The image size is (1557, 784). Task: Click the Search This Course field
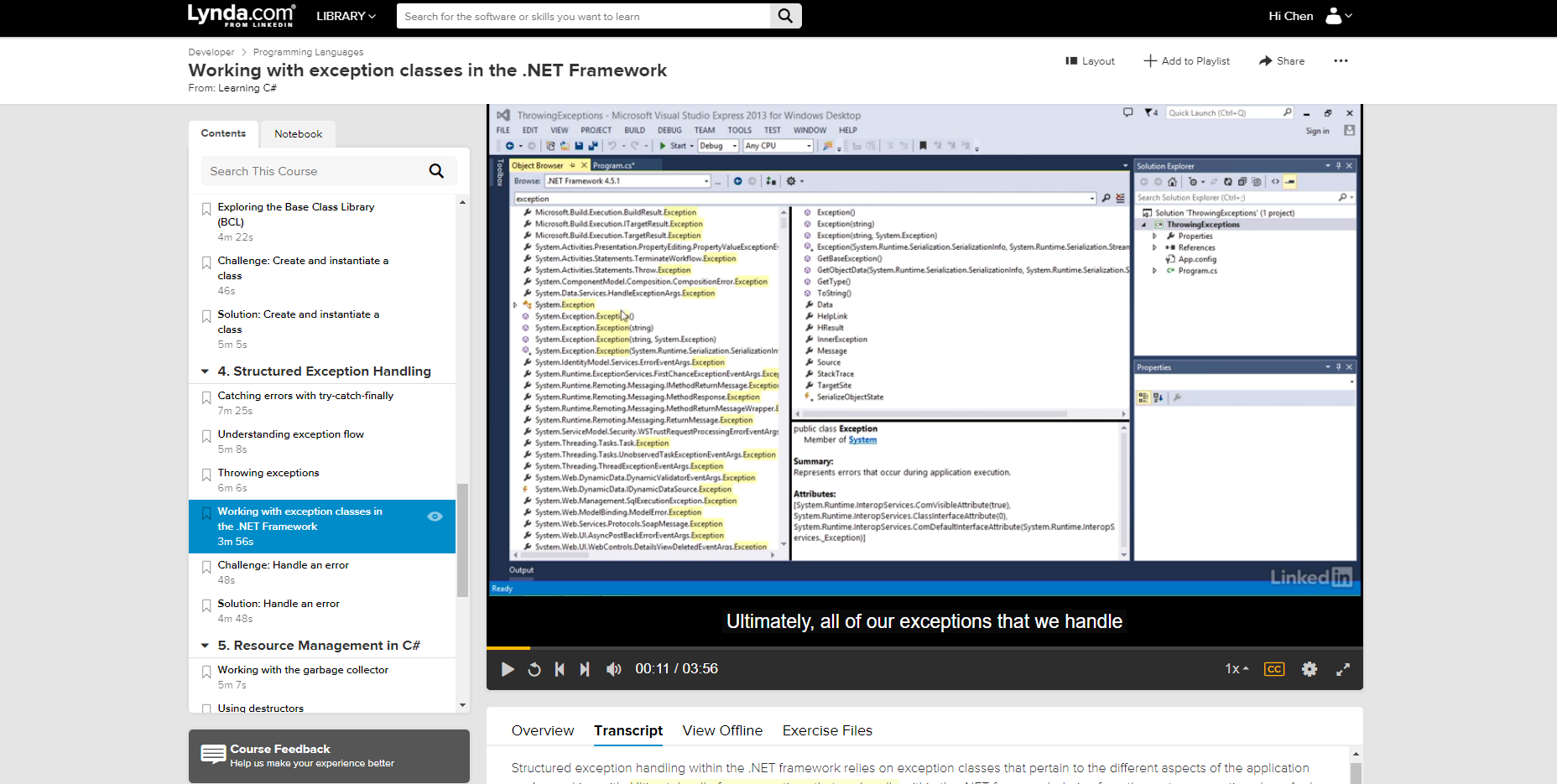pyautogui.click(x=313, y=171)
